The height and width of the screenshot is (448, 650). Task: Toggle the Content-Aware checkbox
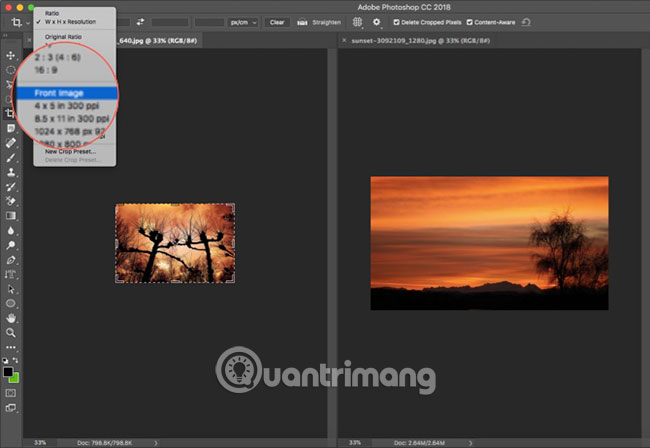(x=470, y=22)
